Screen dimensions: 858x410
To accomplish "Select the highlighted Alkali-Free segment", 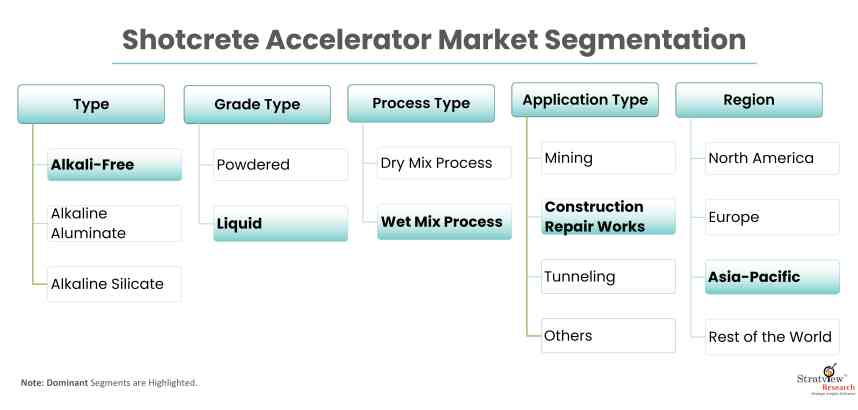I will click(115, 164).
